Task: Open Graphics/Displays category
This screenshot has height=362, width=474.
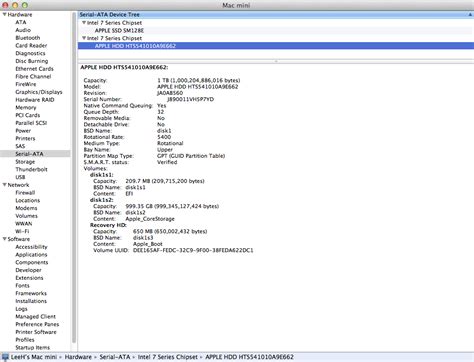Action: (x=39, y=92)
